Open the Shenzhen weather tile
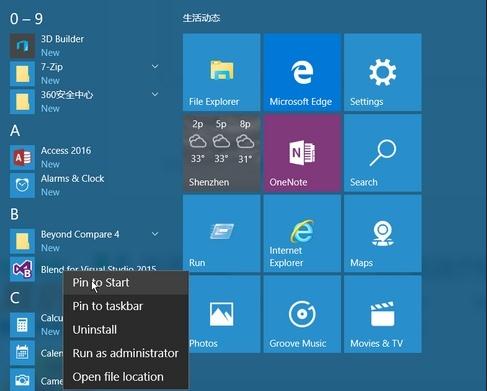 pyautogui.click(x=221, y=153)
